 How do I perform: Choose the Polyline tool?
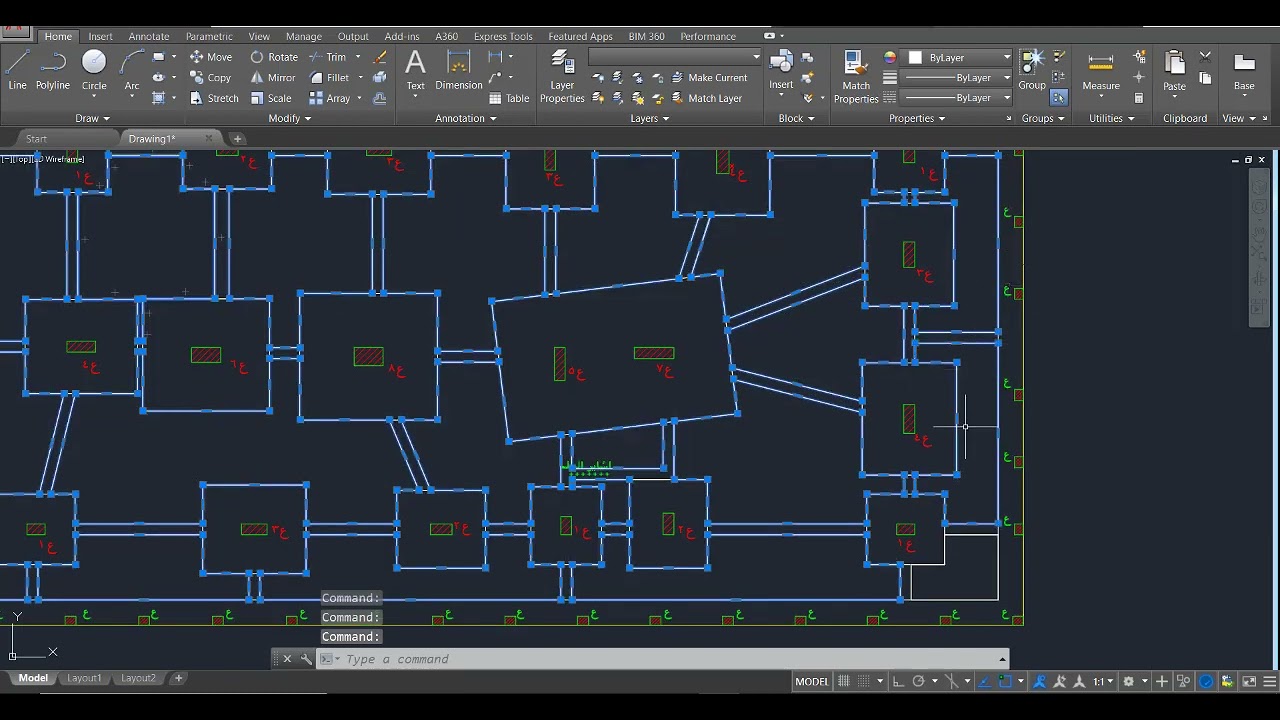[53, 70]
